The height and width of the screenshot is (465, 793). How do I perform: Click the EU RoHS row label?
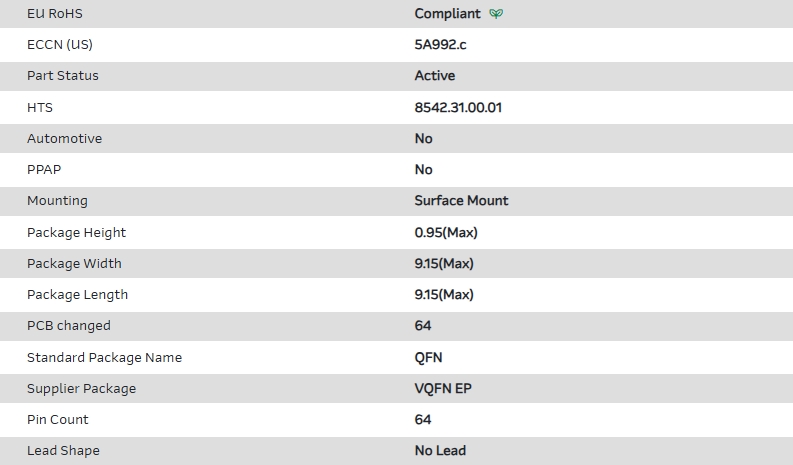53,14
